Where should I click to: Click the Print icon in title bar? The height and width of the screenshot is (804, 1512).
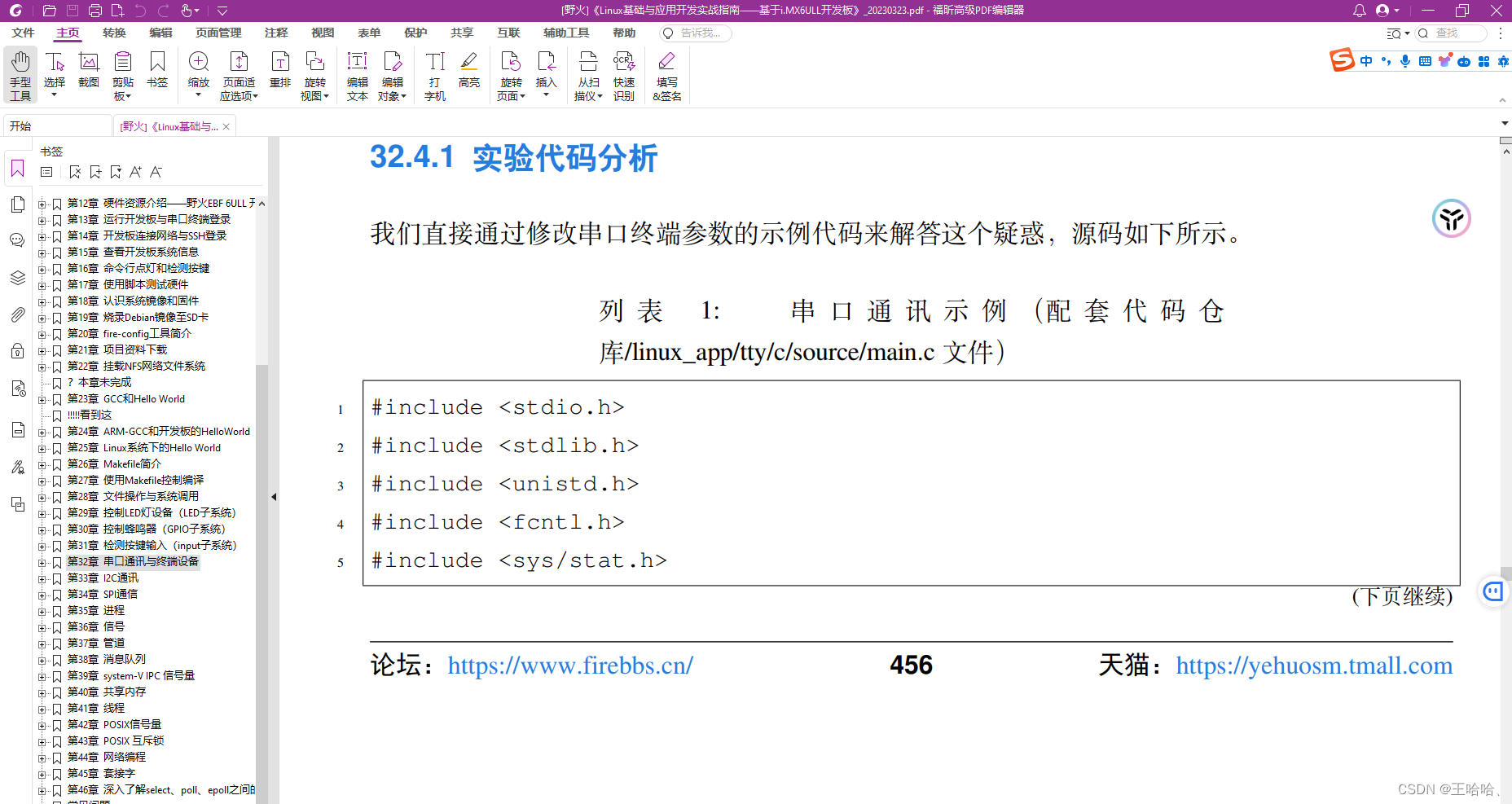pyautogui.click(x=94, y=11)
